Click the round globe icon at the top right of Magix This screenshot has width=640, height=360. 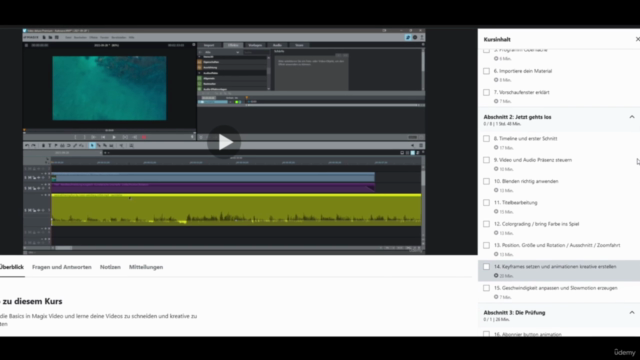tap(415, 37)
